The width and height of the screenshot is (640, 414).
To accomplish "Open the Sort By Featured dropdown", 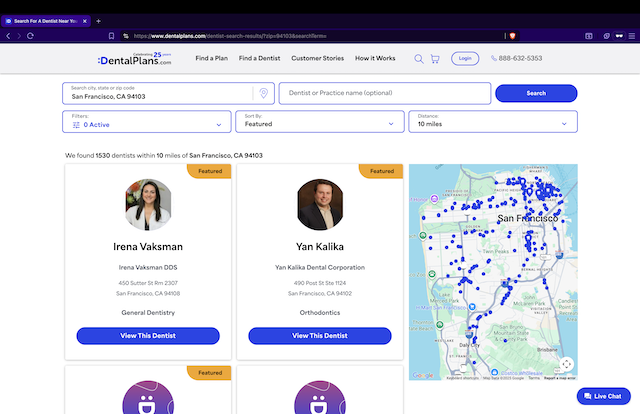I will pyautogui.click(x=321, y=121).
